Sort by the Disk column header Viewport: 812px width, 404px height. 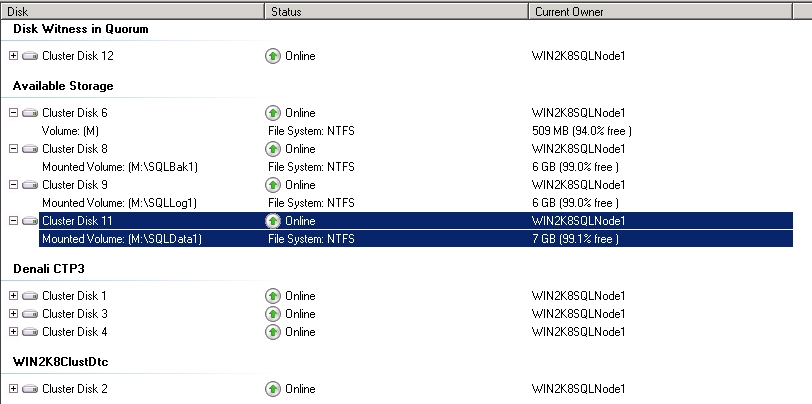coord(132,11)
